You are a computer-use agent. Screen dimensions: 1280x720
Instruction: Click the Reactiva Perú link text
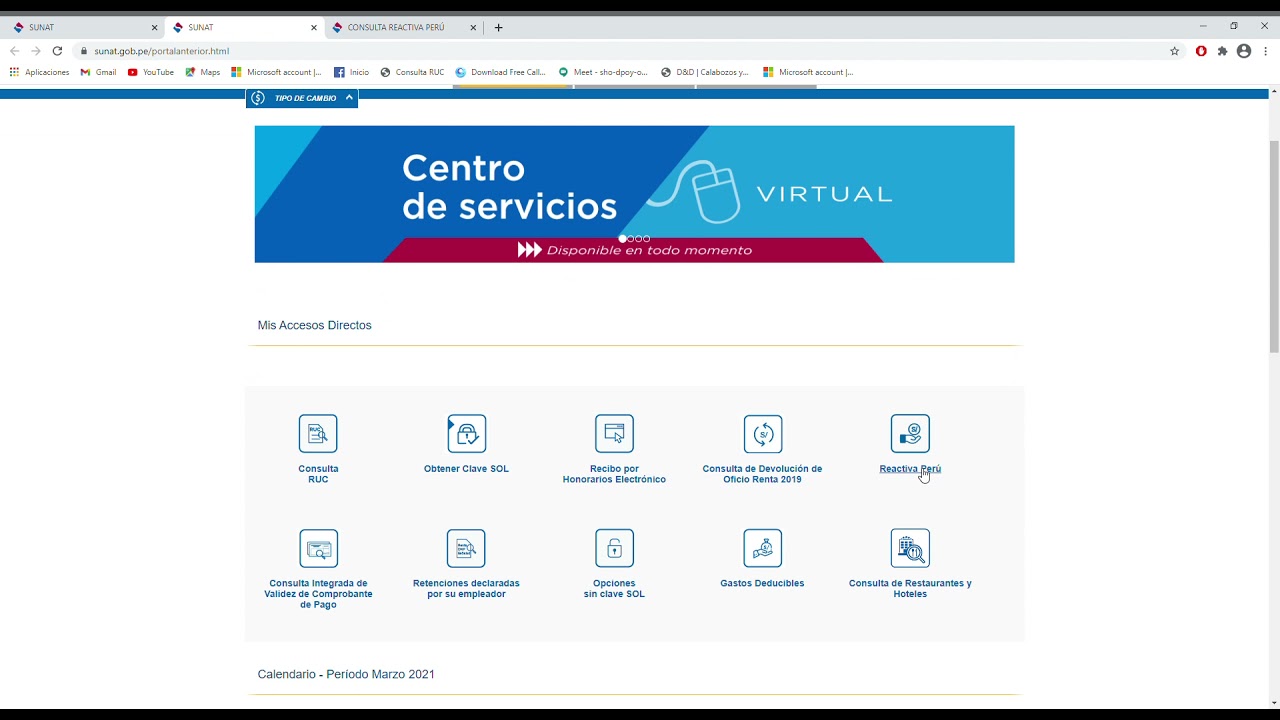pos(910,469)
